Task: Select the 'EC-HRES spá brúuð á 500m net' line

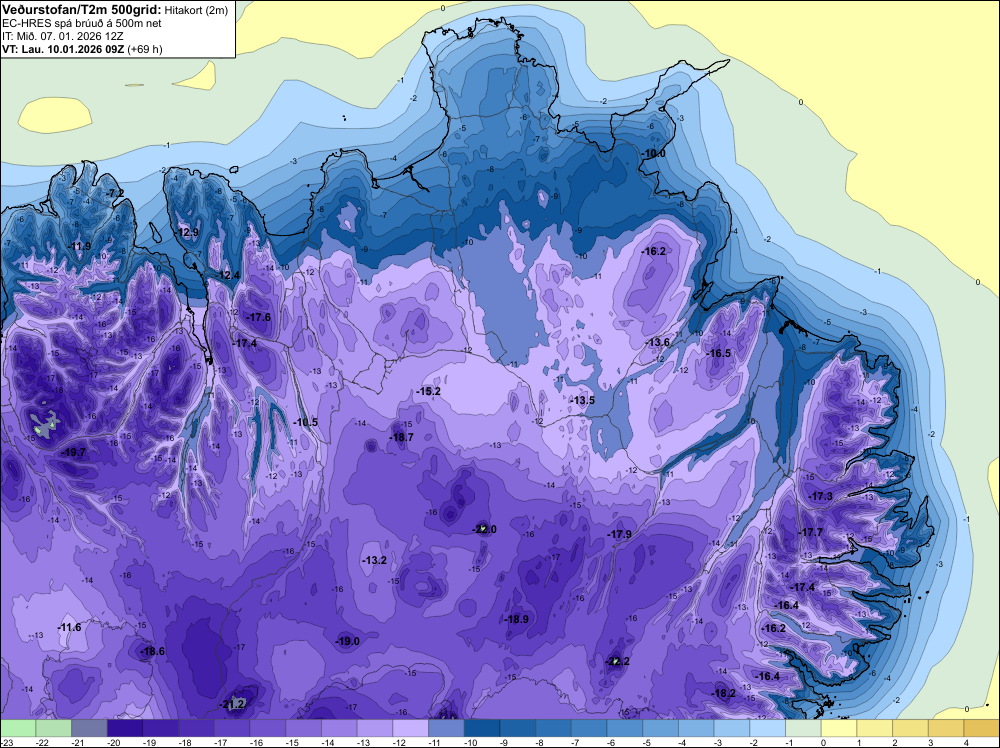Action: [x=82, y=24]
